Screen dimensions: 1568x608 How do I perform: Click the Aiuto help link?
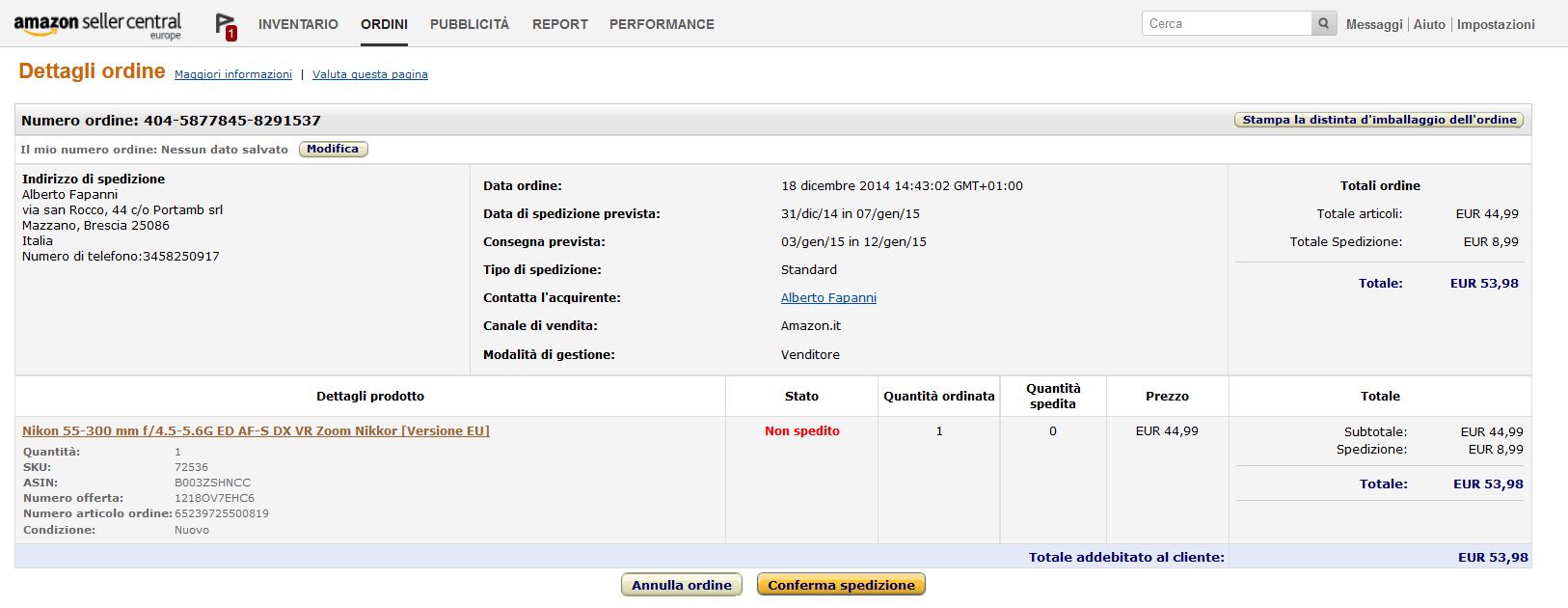[1429, 24]
